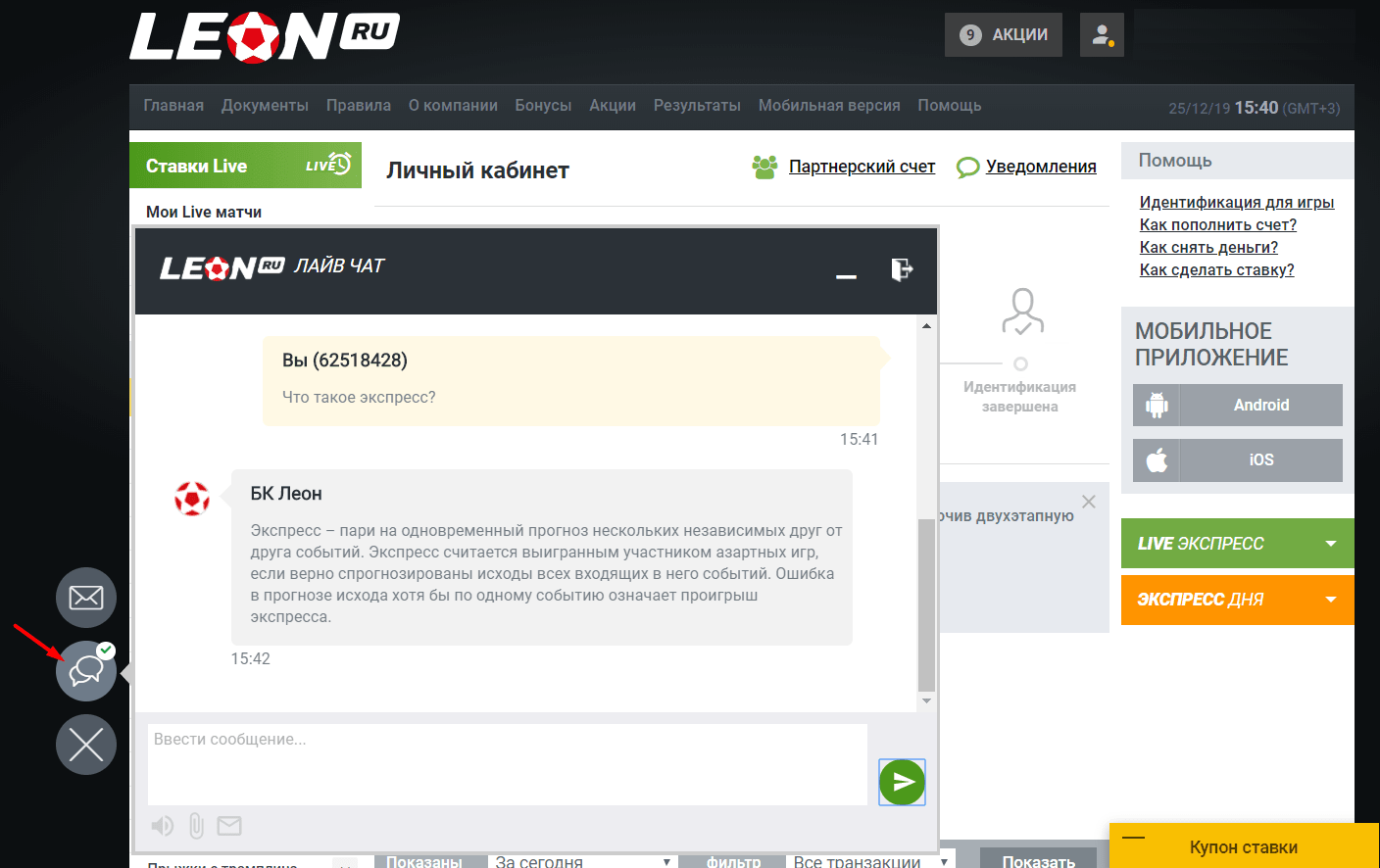Open Правила menu item

click(x=359, y=106)
